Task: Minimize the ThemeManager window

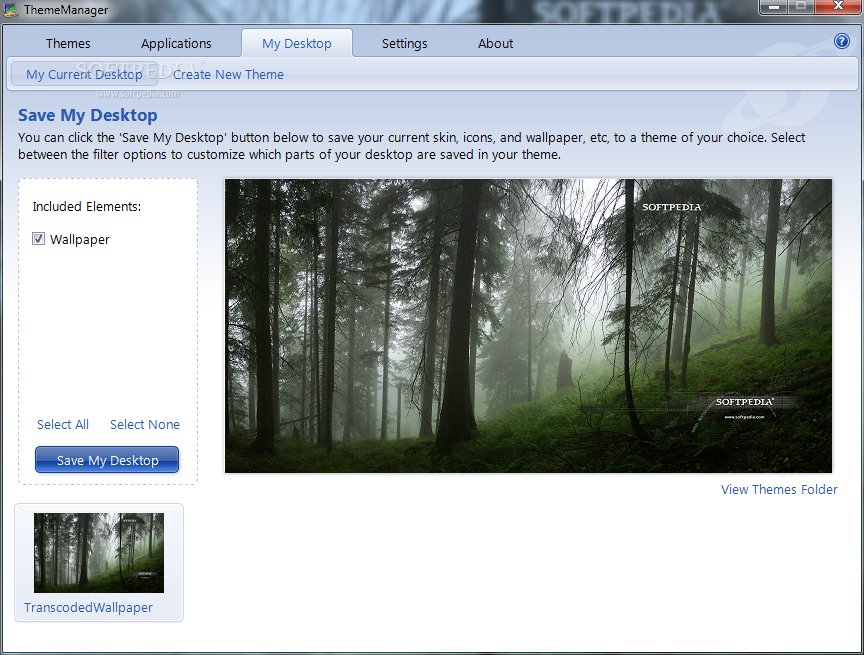Action: (774, 7)
